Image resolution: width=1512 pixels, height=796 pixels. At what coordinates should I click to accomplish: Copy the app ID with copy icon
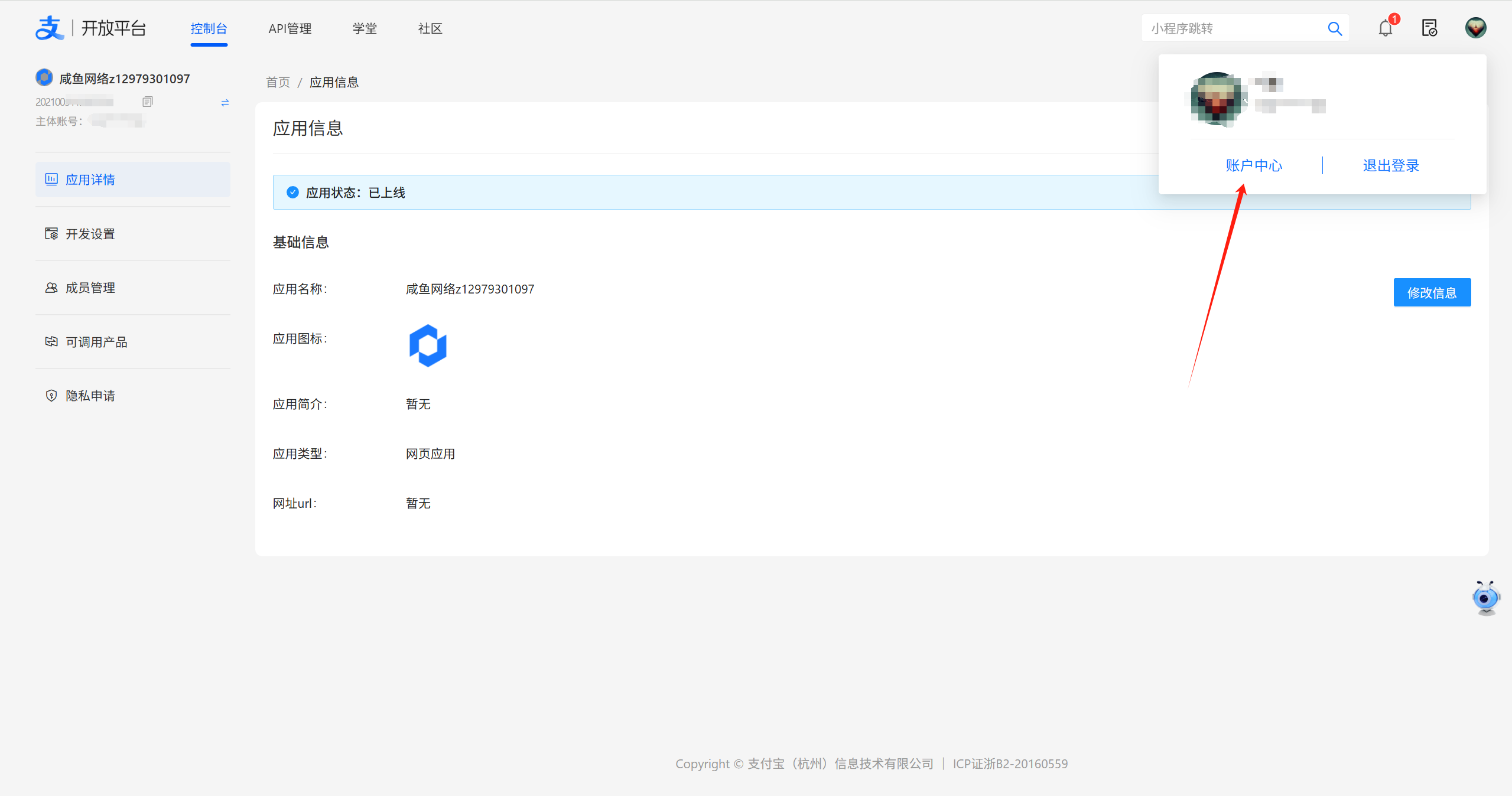[x=148, y=102]
